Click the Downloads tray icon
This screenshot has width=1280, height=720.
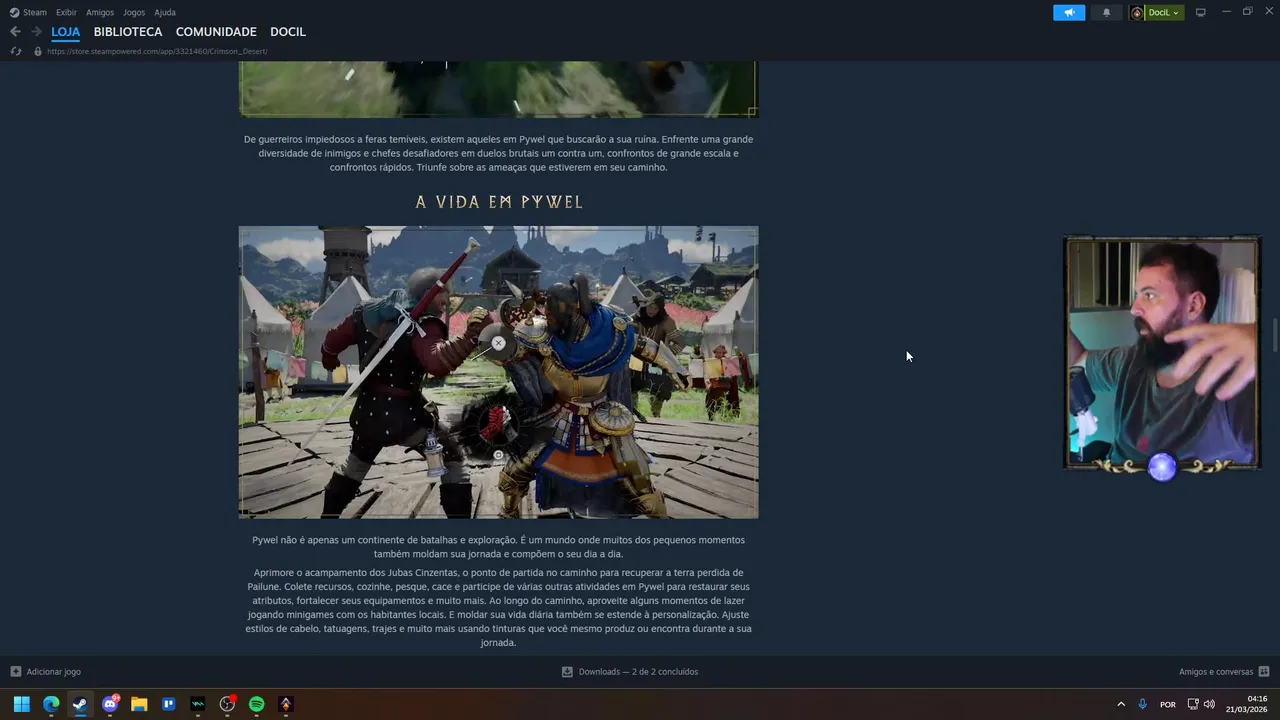click(567, 672)
